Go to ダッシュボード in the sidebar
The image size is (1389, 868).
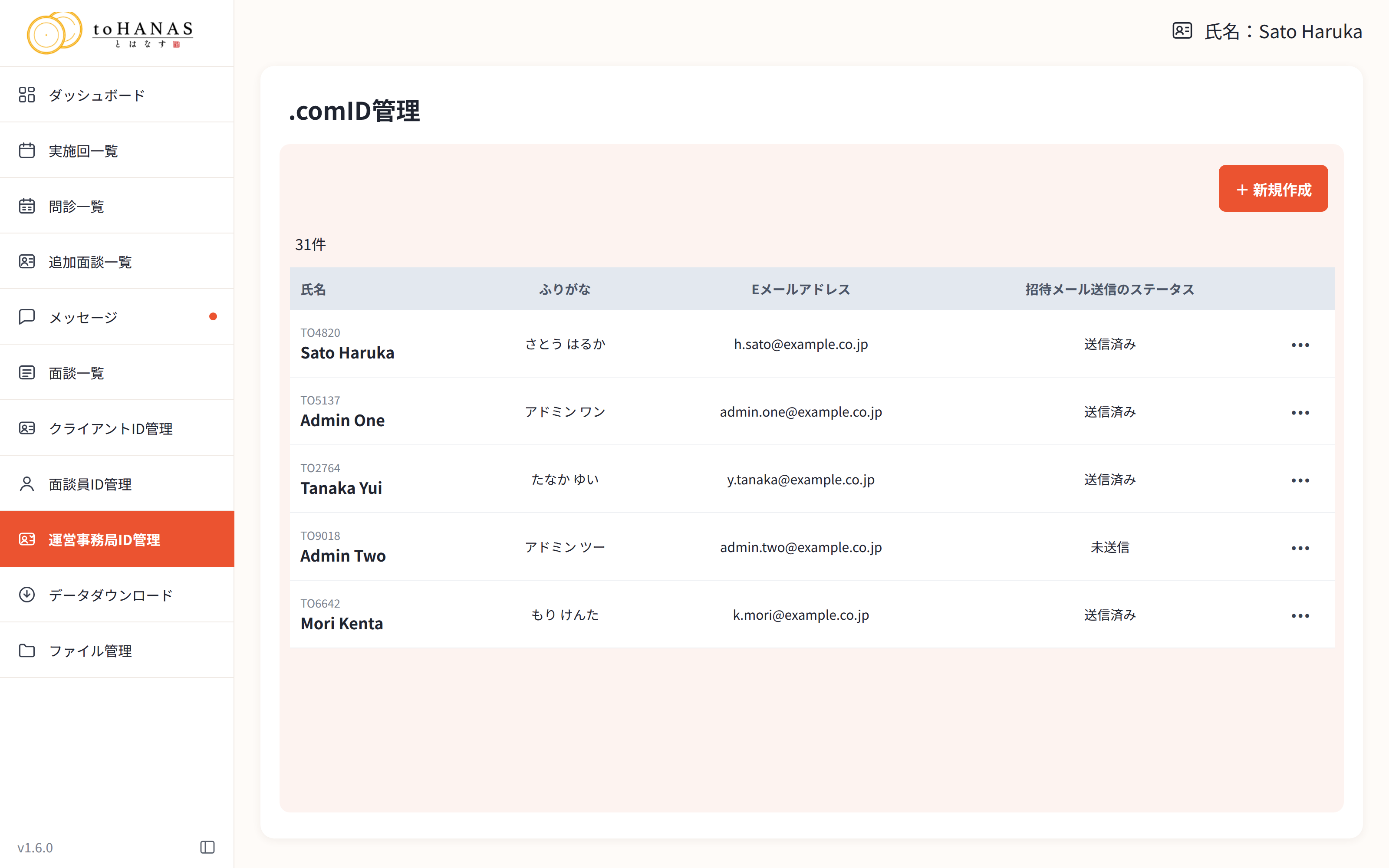pos(117,95)
